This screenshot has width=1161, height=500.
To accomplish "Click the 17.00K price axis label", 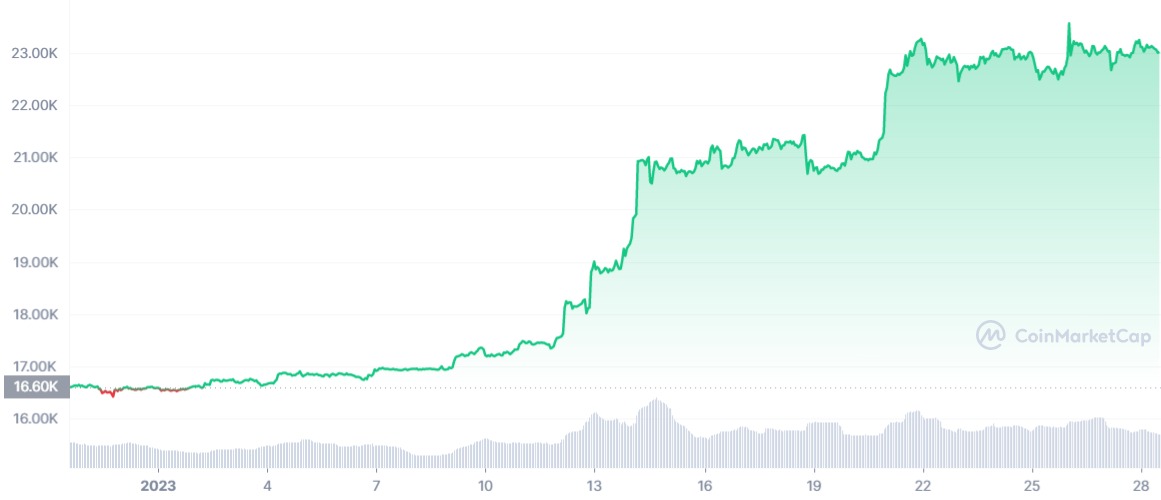I will point(35,366).
